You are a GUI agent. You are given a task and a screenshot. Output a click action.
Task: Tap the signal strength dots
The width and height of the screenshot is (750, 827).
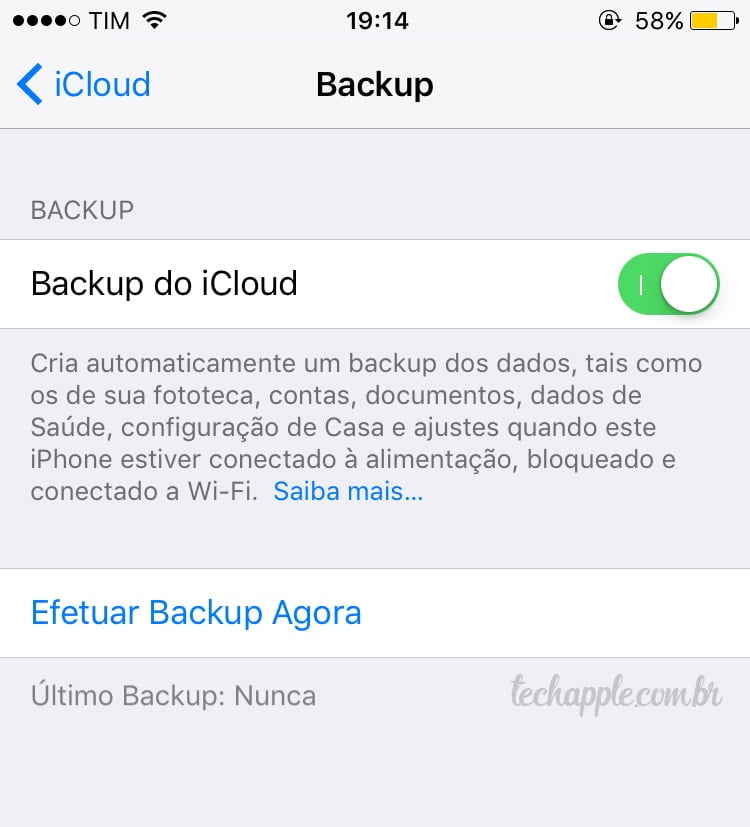46,21
